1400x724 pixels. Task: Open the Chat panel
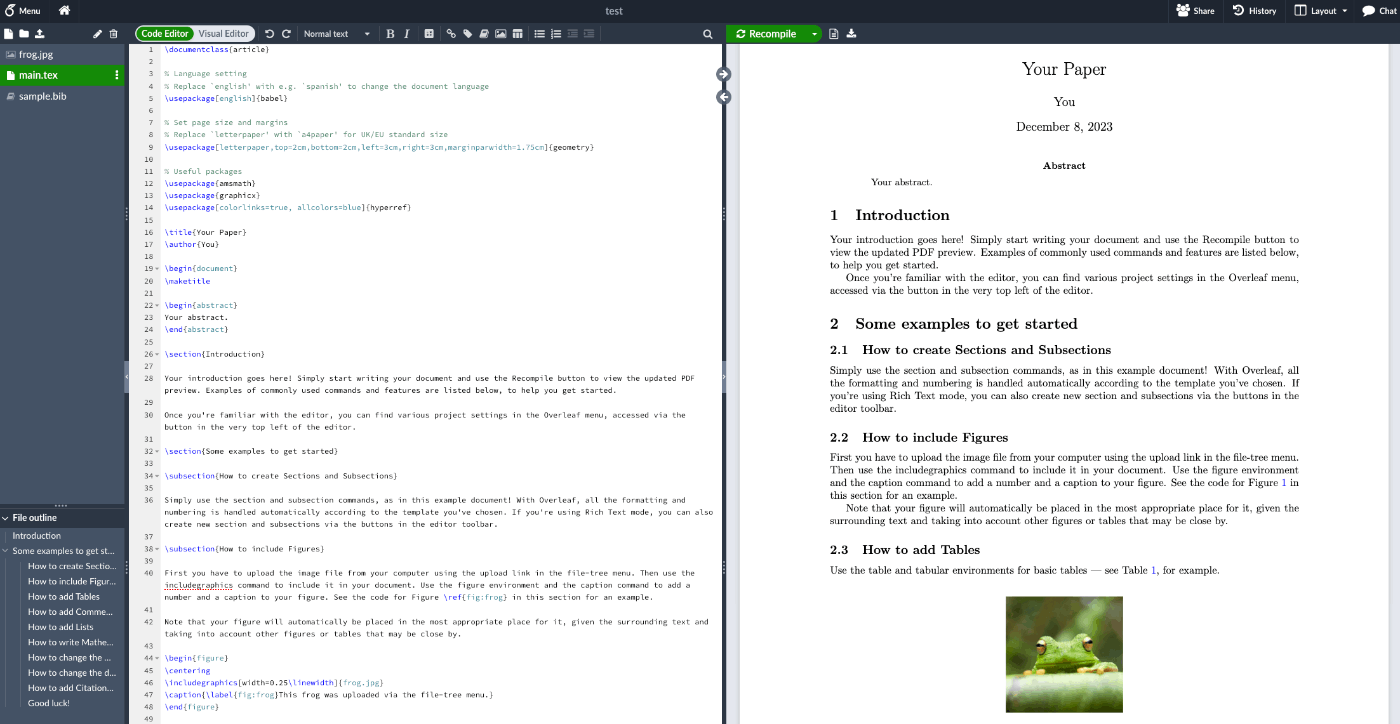1379,11
